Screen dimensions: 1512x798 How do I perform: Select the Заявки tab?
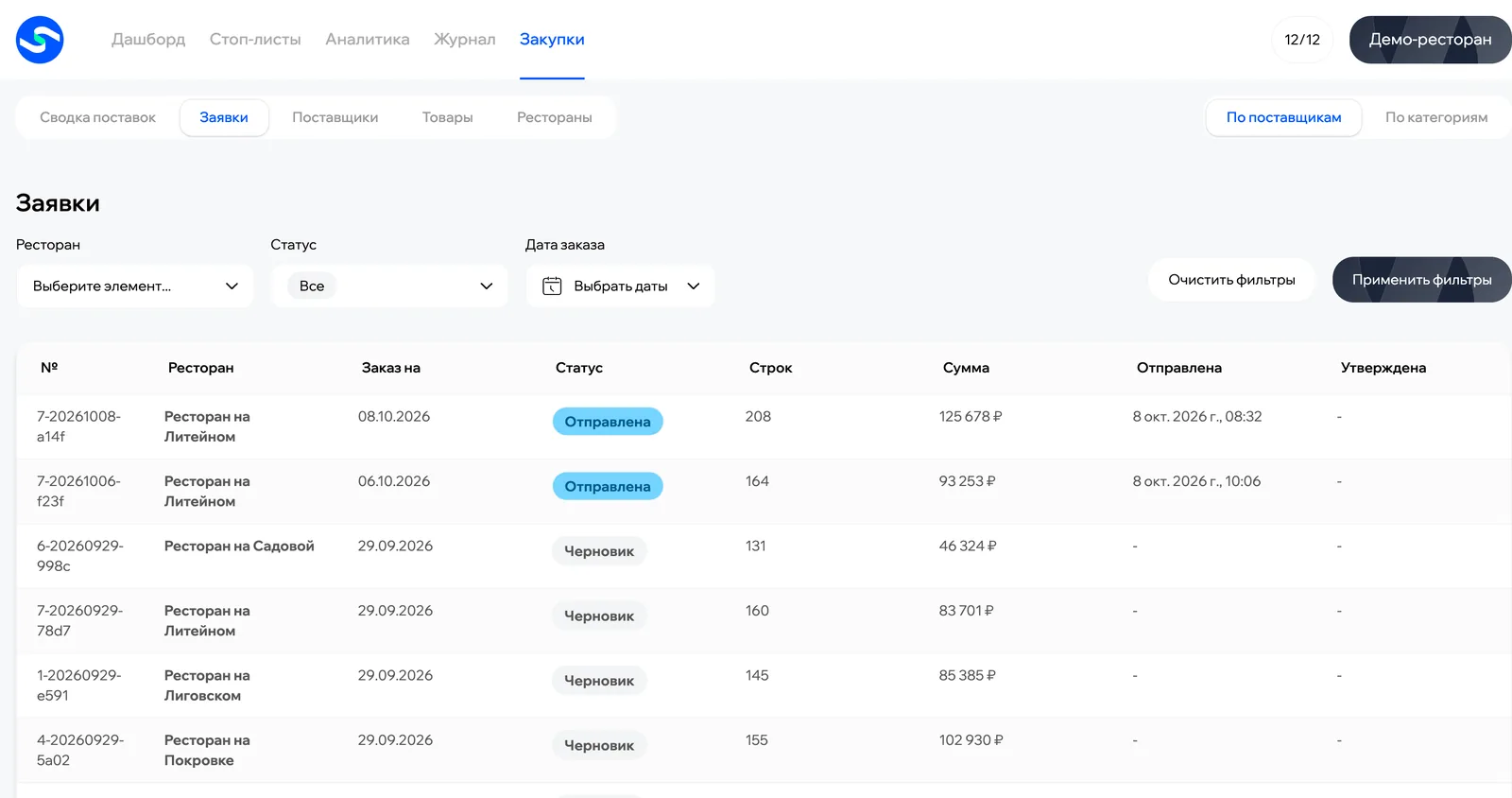(x=224, y=117)
